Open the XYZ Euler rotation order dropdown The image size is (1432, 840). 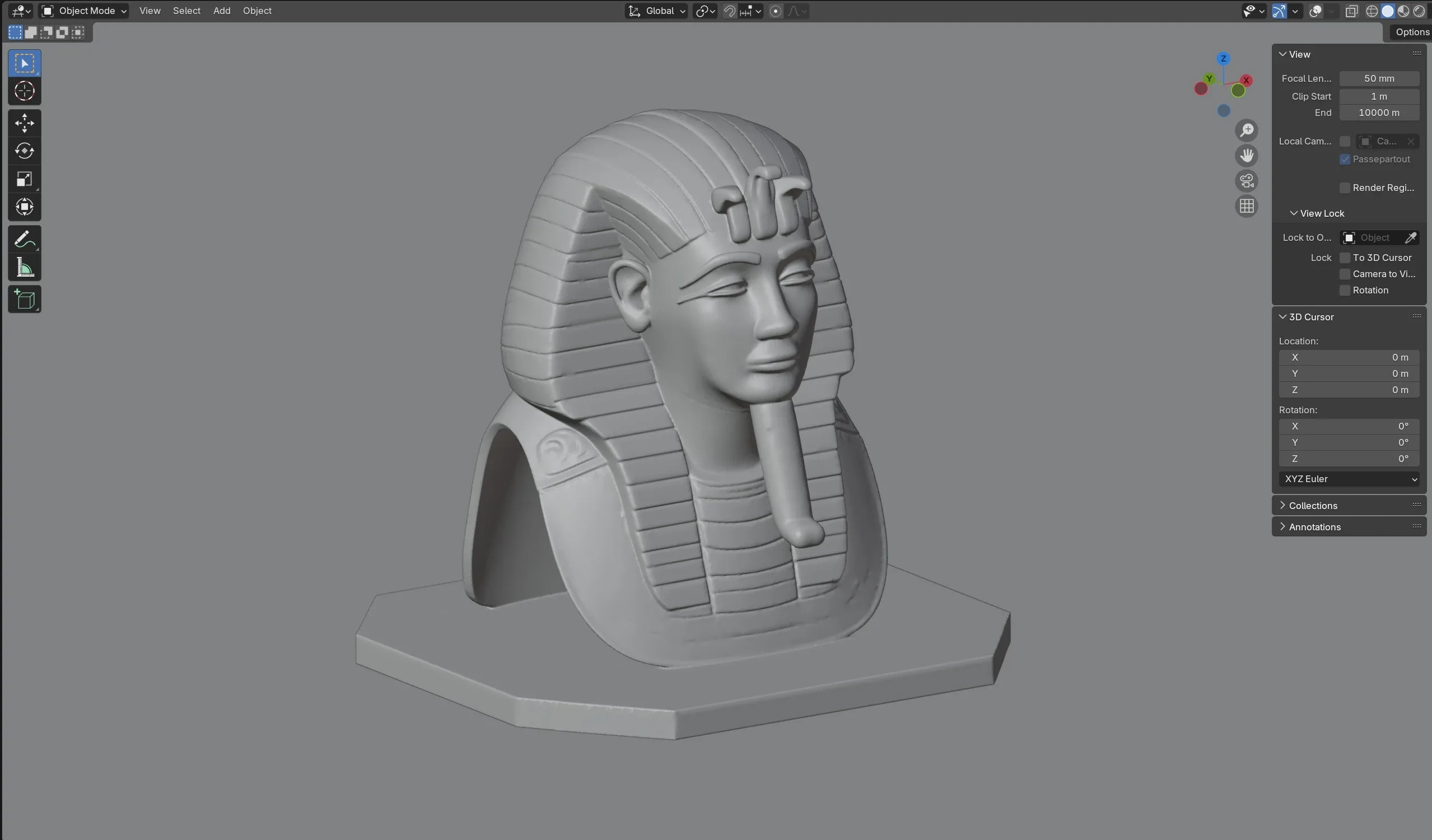1349,479
